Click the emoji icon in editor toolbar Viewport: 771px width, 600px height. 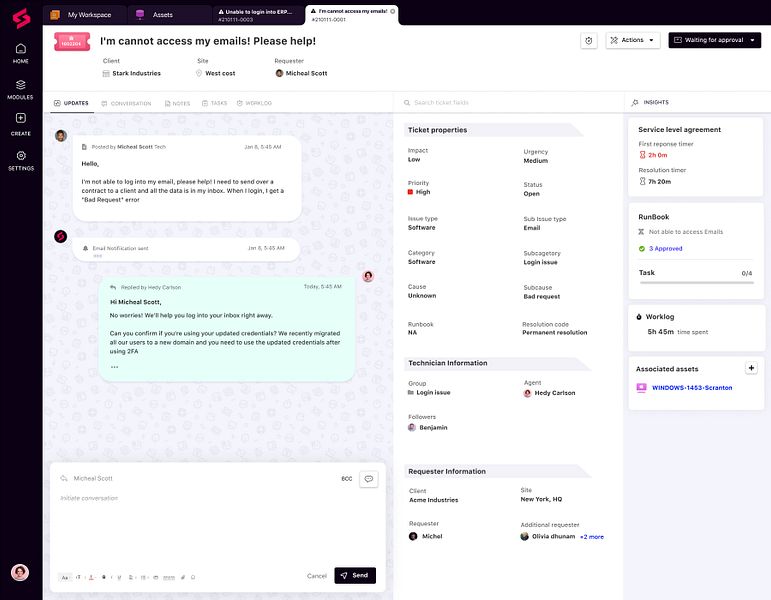[193, 577]
